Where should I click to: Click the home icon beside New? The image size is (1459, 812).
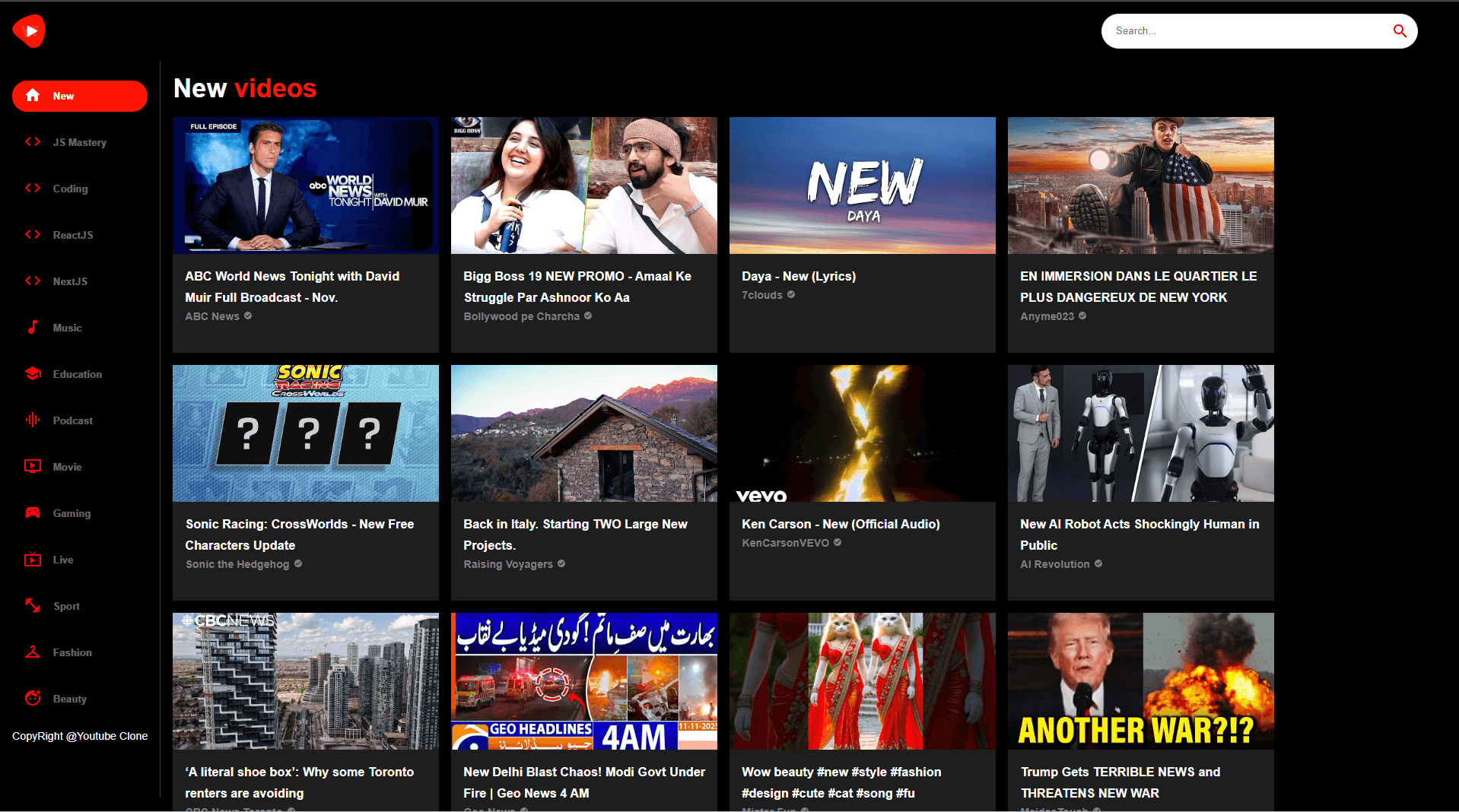[x=33, y=96]
